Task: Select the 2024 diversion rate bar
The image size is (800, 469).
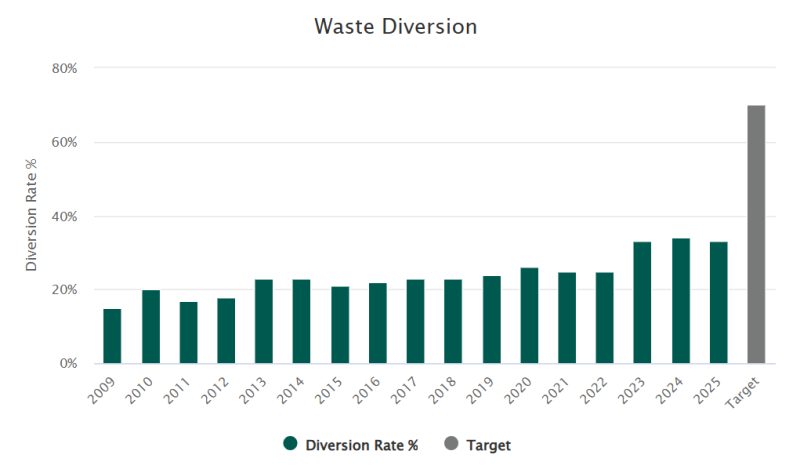Action: coord(681,301)
